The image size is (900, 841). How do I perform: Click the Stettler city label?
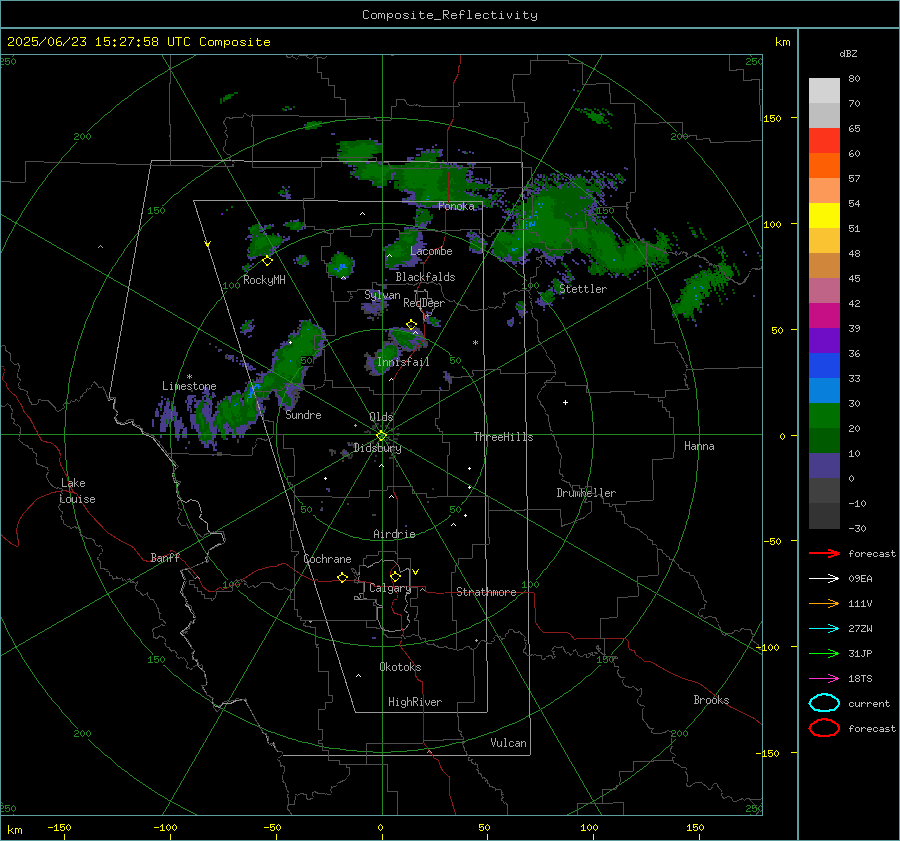[583, 289]
